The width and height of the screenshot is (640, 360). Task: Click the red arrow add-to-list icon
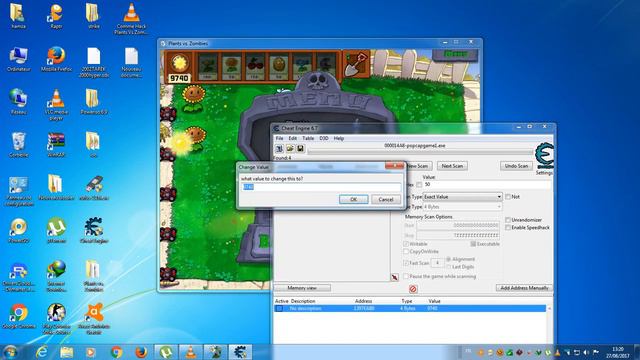pyautogui.click(x=394, y=278)
